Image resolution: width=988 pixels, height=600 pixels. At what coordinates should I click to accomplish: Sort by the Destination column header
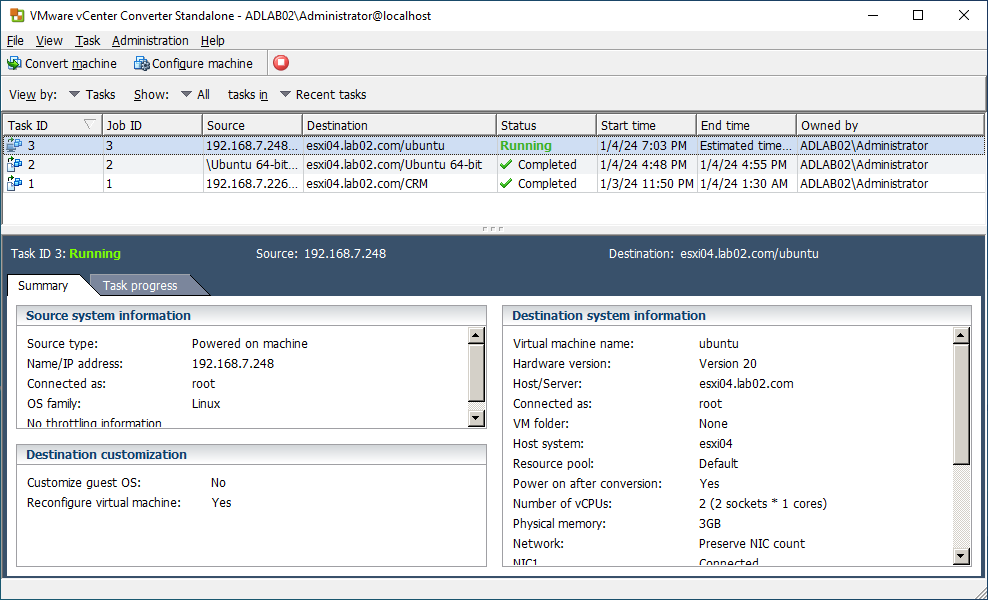pos(399,125)
